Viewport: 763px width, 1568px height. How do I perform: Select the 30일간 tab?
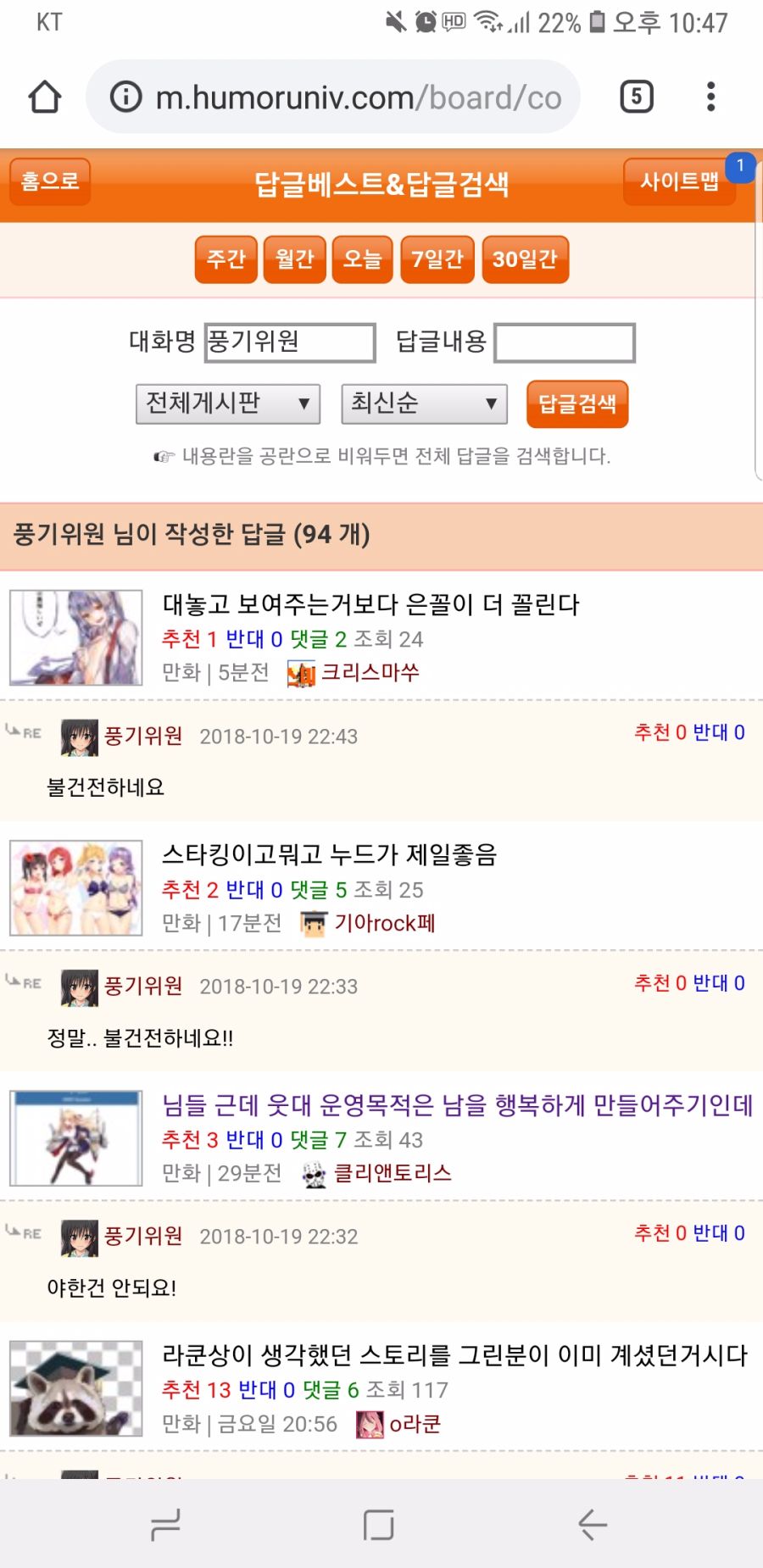tap(525, 259)
